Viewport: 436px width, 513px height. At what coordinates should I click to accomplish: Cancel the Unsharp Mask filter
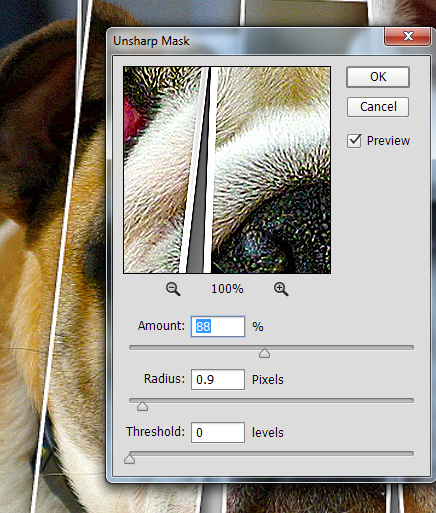coord(378,107)
